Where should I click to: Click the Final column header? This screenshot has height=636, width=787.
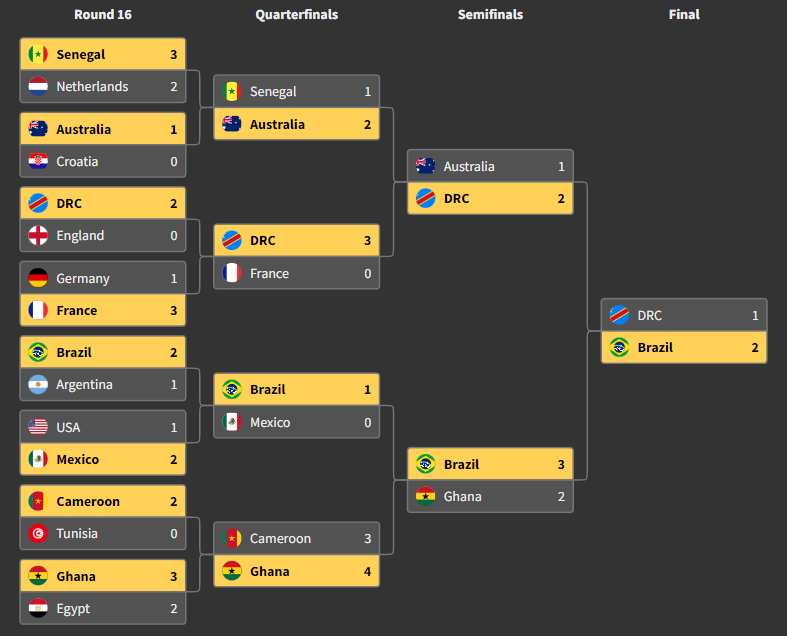pos(684,15)
